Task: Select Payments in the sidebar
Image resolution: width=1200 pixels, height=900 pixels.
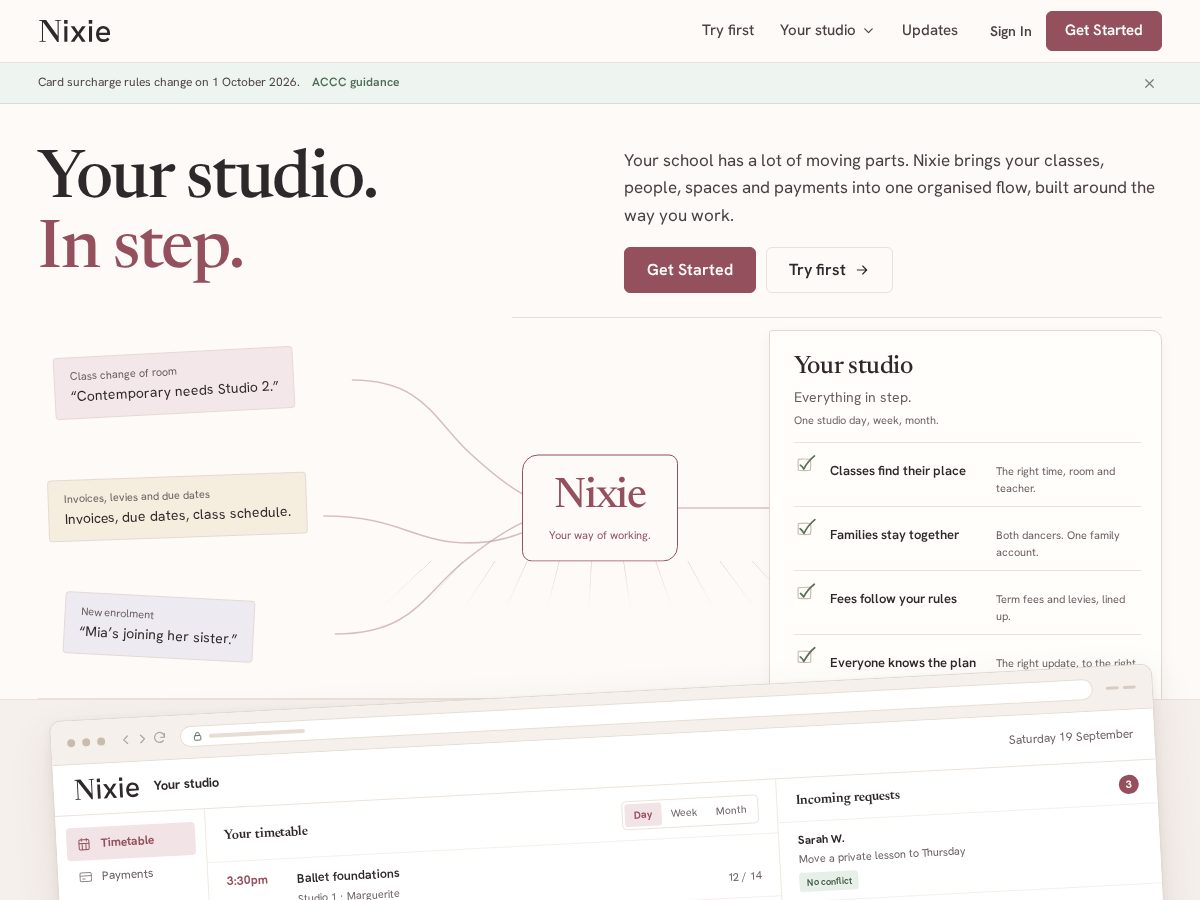Action: click(127, 875)
